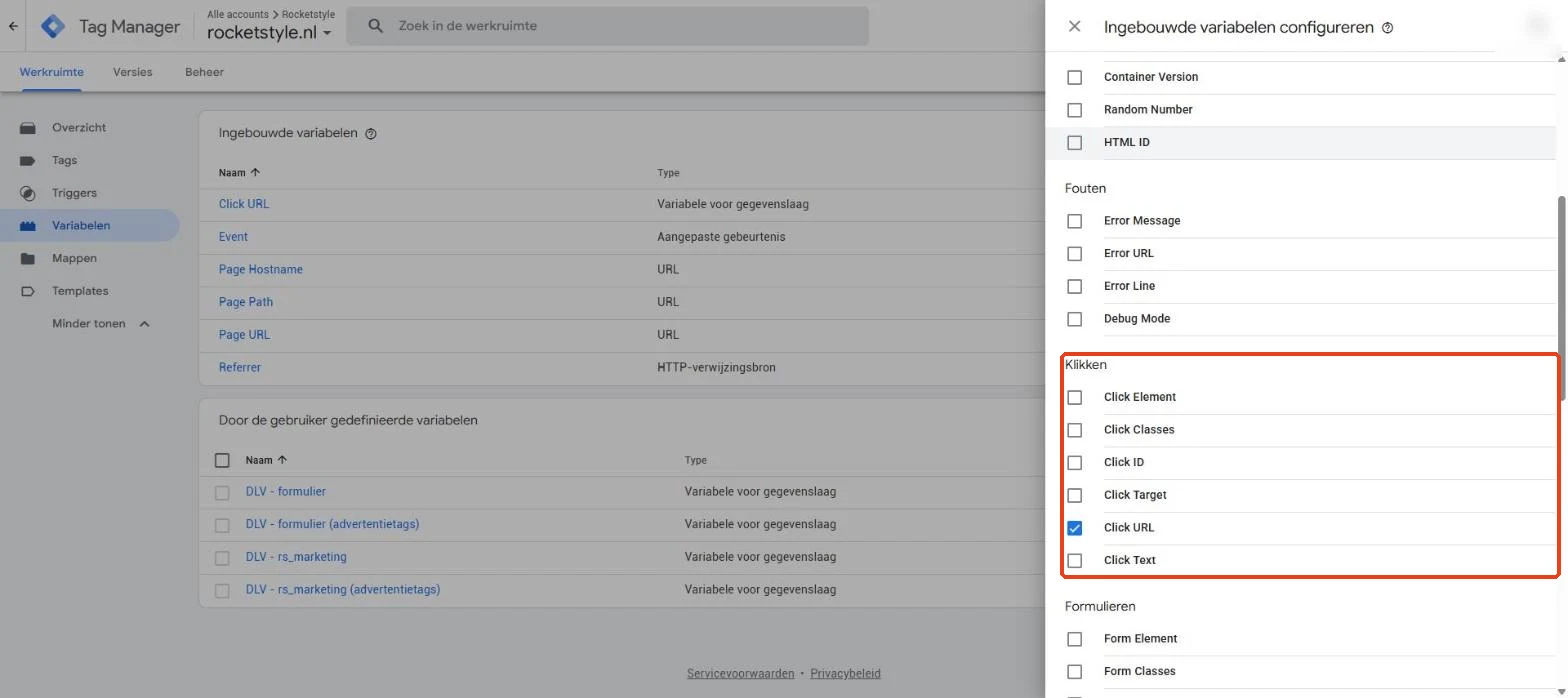The image size is (1568, 698).
Task: Switch to the Werkruimte tab
Action: tap(52, 72)
